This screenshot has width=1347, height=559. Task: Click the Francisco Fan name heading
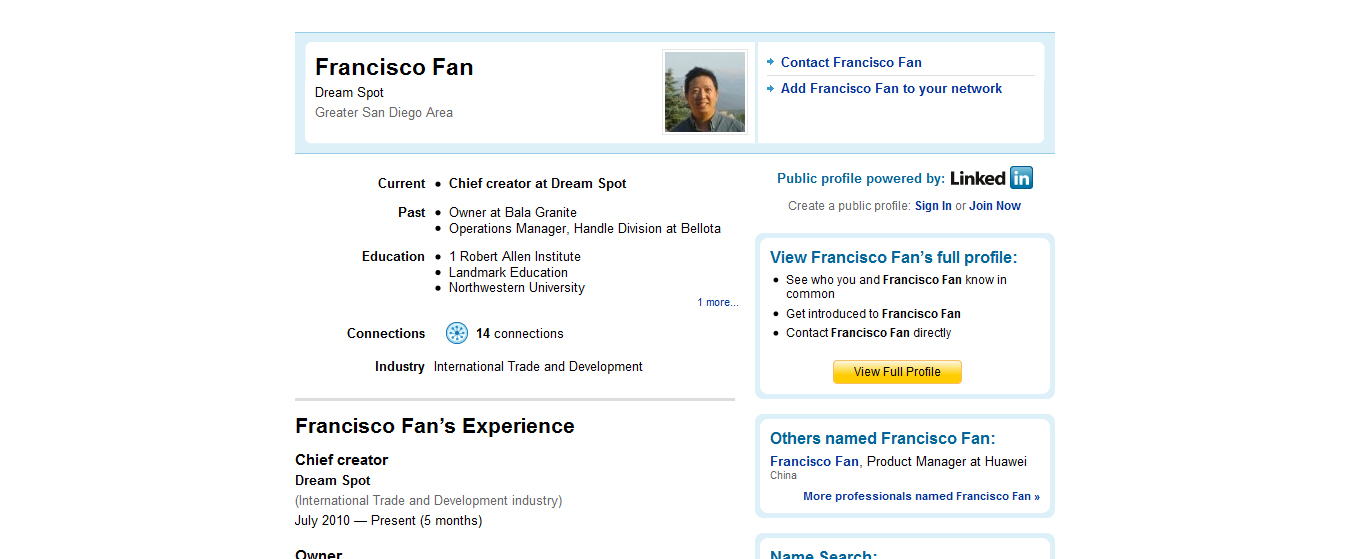394,67
